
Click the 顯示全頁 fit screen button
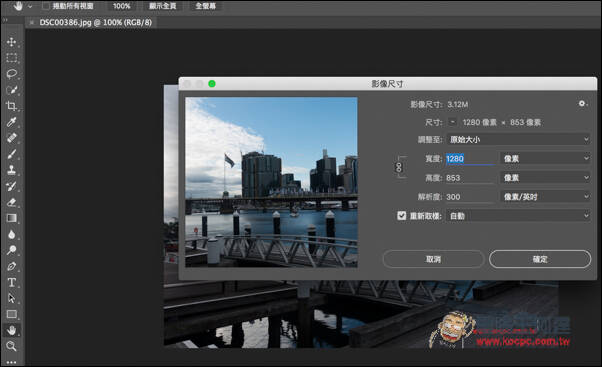click(x=162, y=6)
